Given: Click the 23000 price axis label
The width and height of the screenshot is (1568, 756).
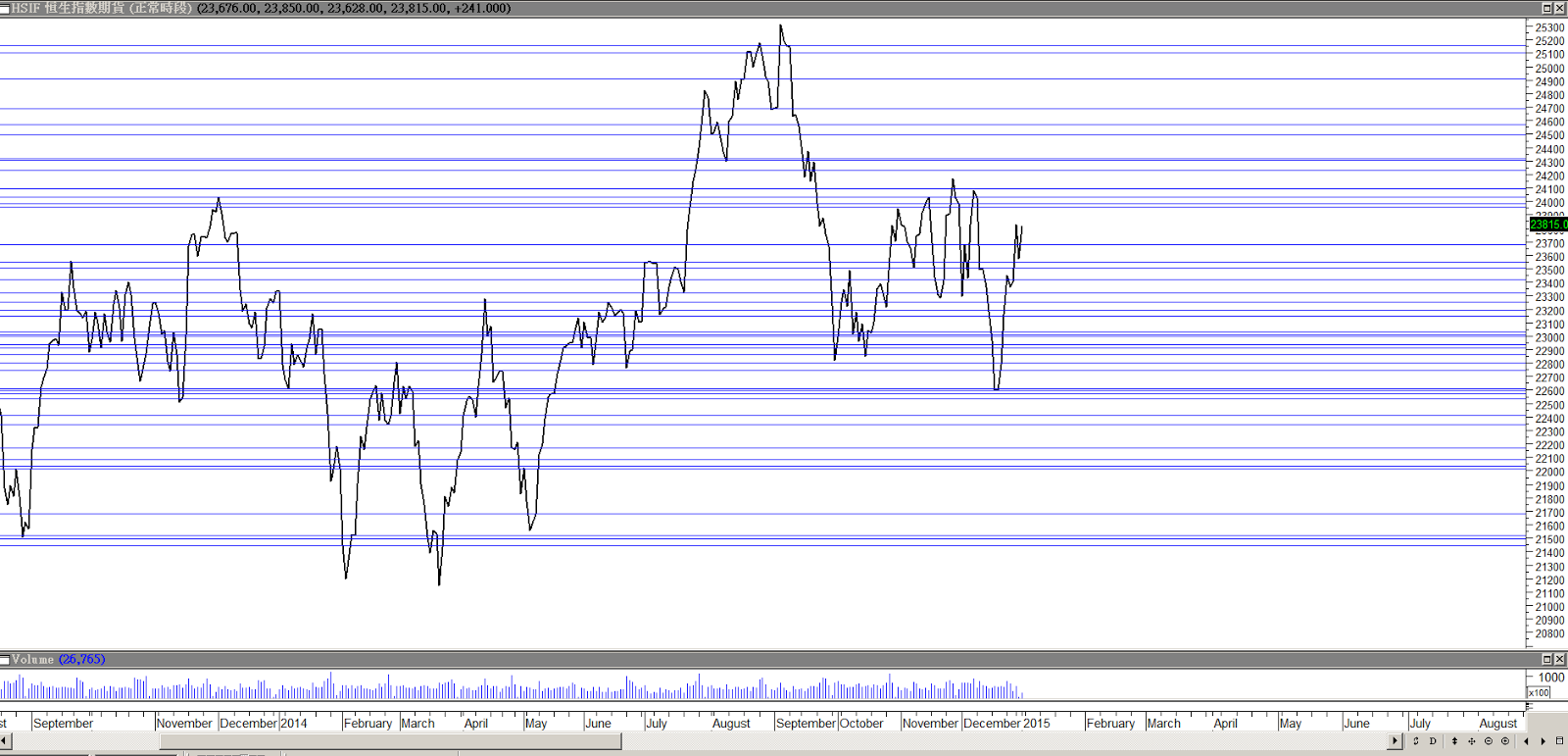Looking at the screenshot, I should [1549, 338].
